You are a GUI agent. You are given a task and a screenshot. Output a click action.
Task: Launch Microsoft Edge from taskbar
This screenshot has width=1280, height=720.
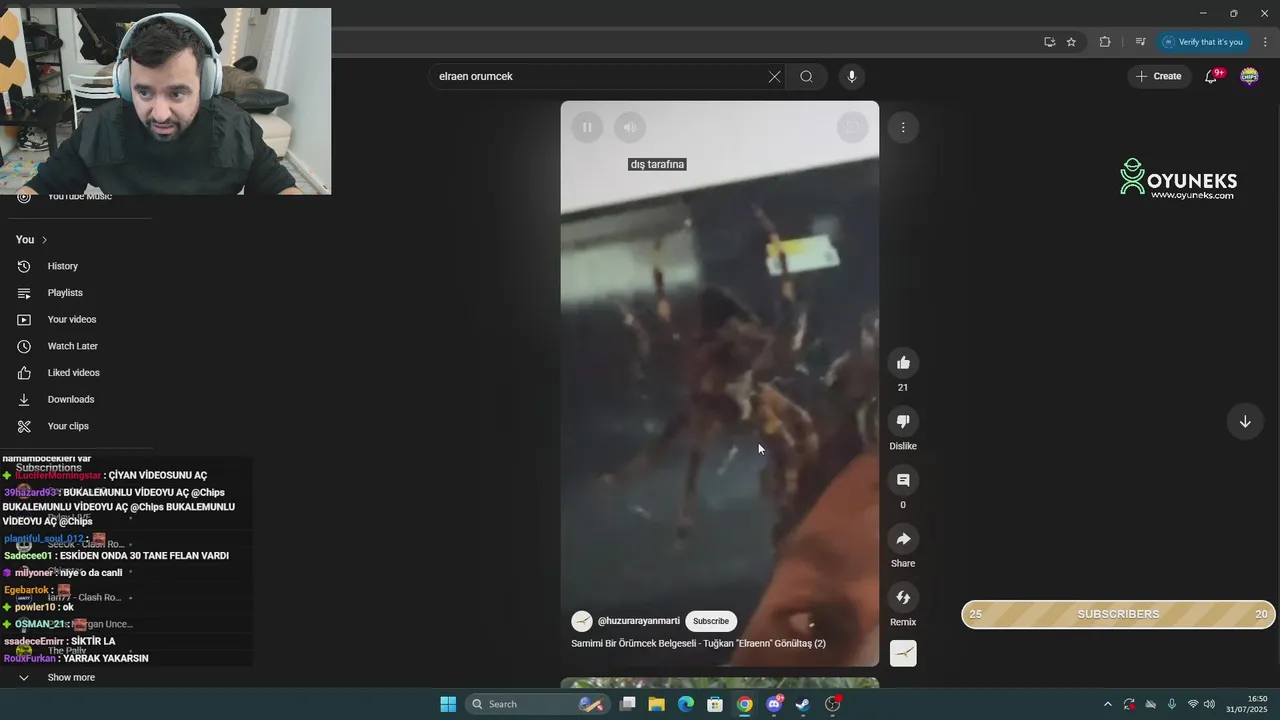click(x=686, y=704)
